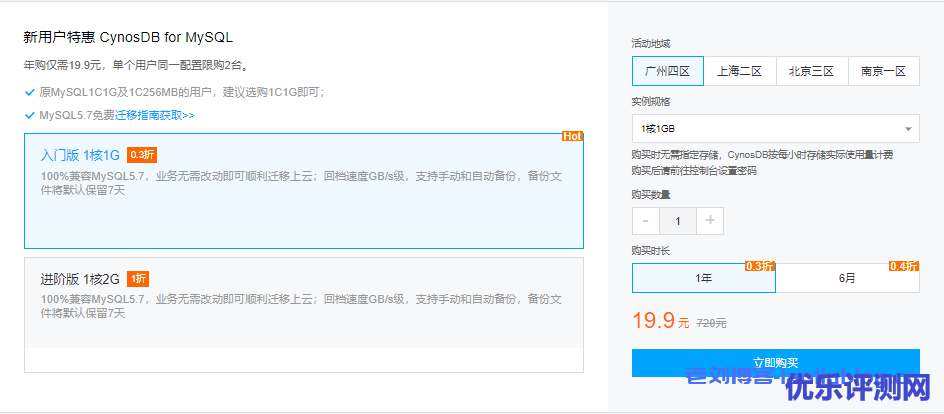Click the 年购仅需19.9元 limit notice
944x414 pixels.
[136, 65]
